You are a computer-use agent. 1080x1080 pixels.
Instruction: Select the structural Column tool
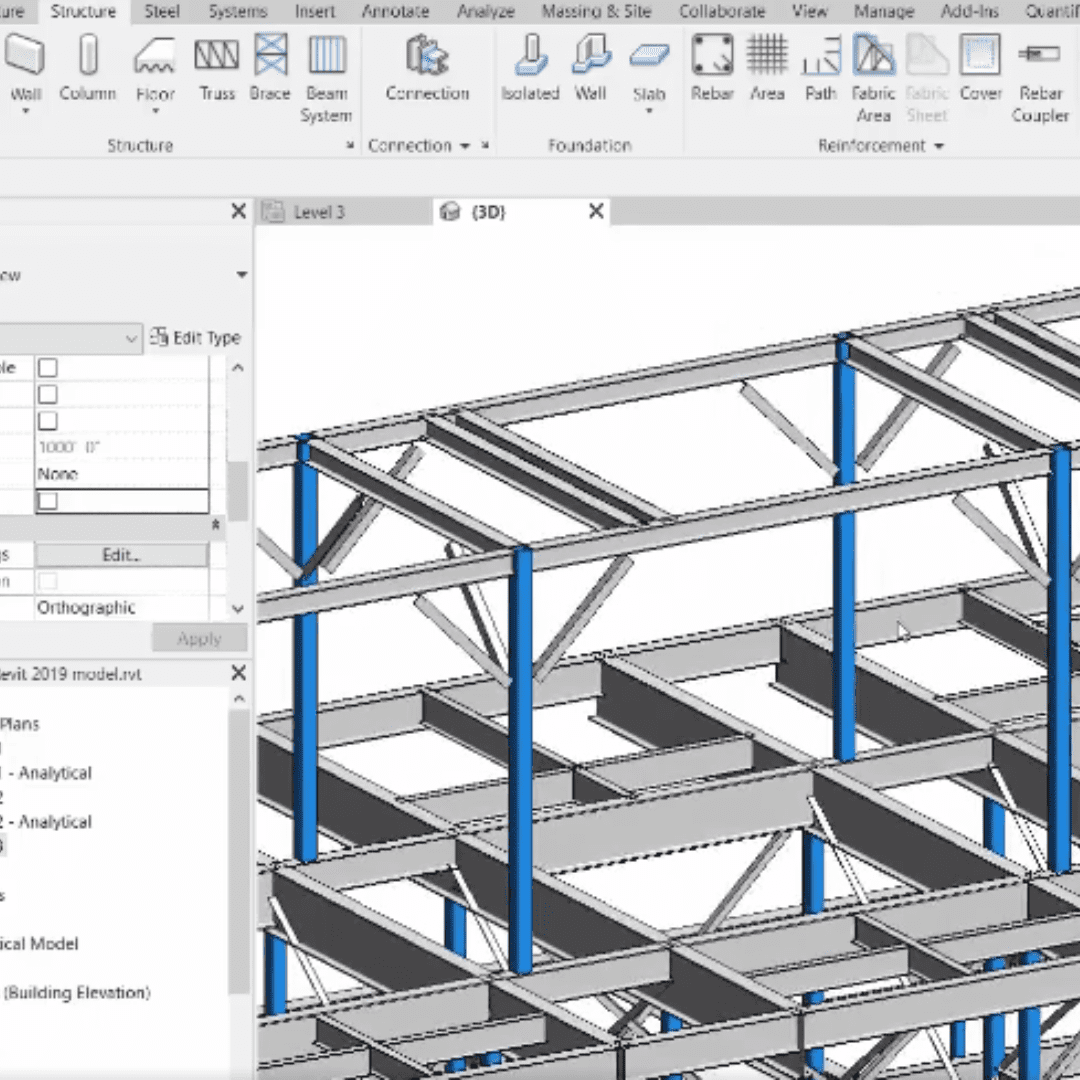point(87,69)
